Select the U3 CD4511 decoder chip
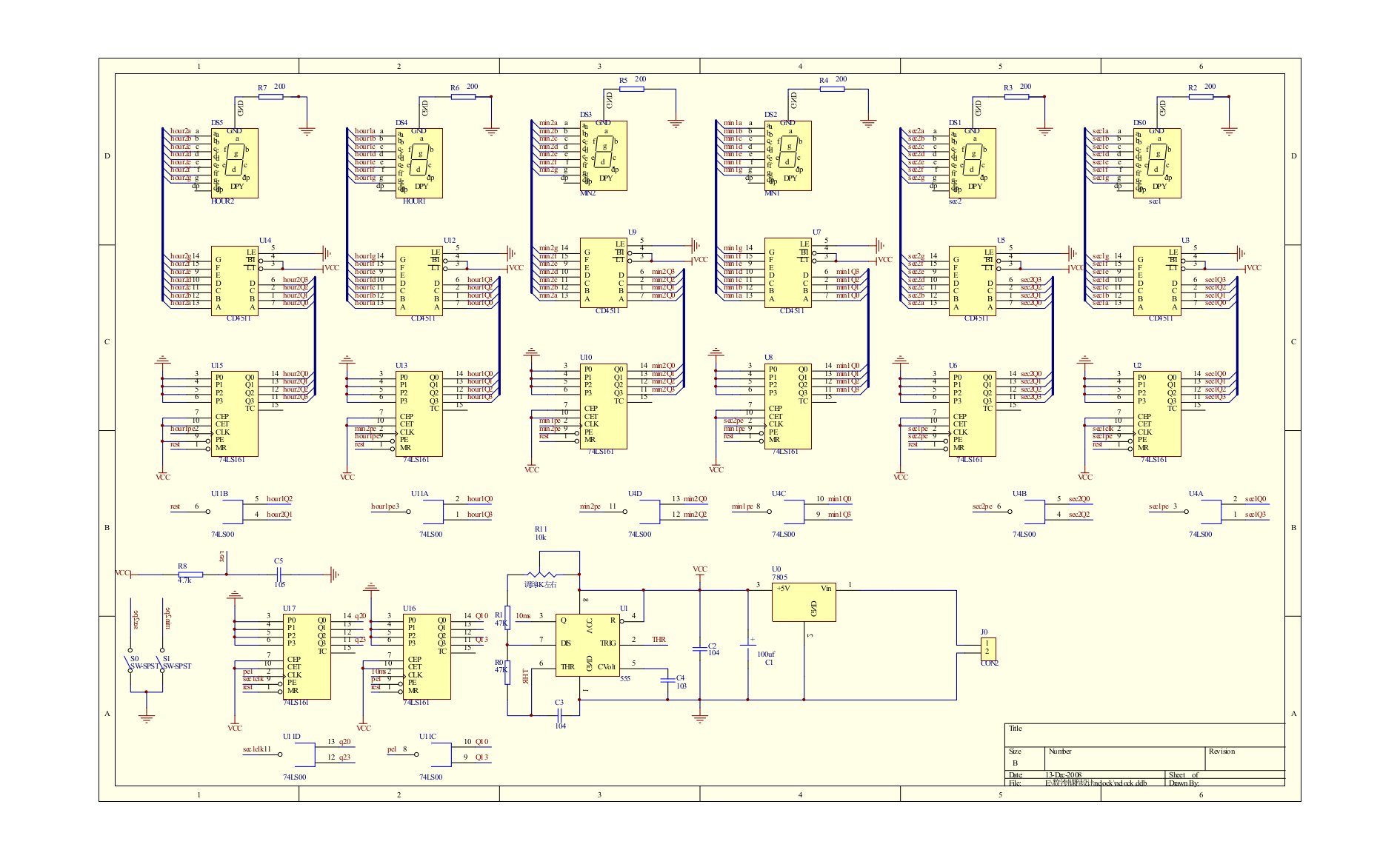This screenshot has height=867, width=1400. click(x=1157, y=281)
